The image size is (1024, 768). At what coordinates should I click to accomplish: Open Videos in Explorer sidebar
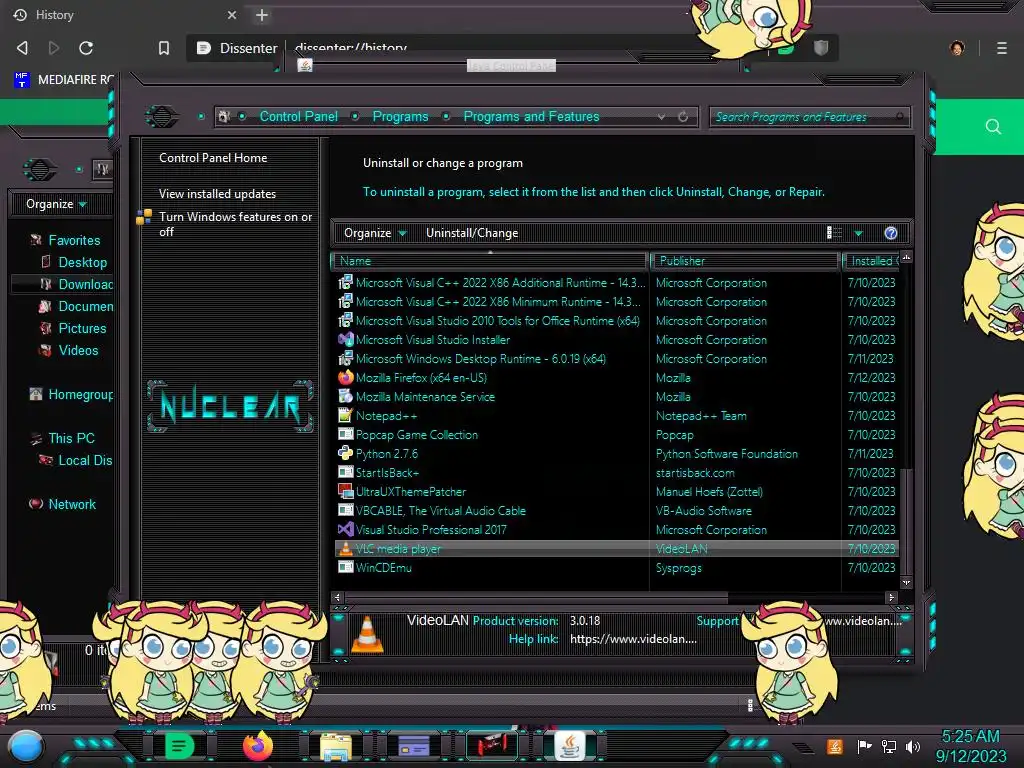click(78, 351)
